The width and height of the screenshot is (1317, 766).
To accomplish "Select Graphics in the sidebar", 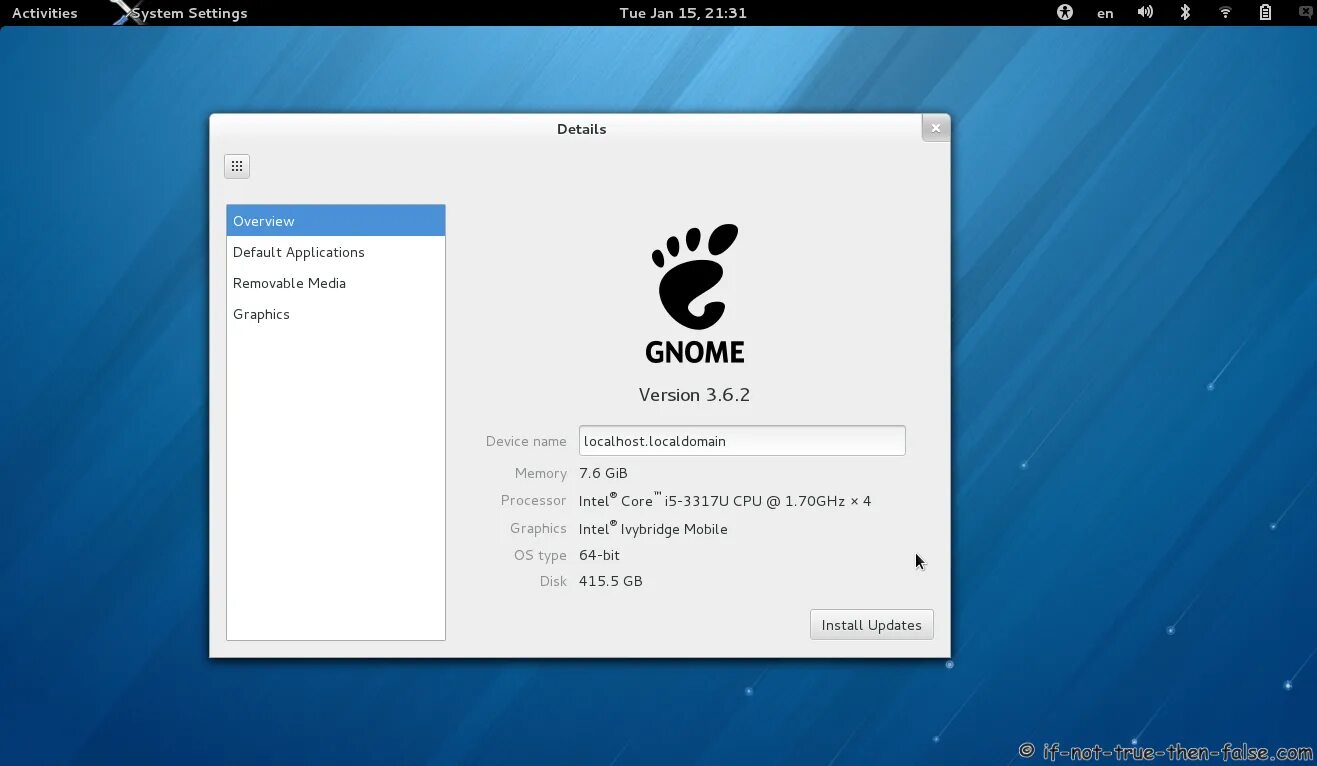I will tap(336, 314).
